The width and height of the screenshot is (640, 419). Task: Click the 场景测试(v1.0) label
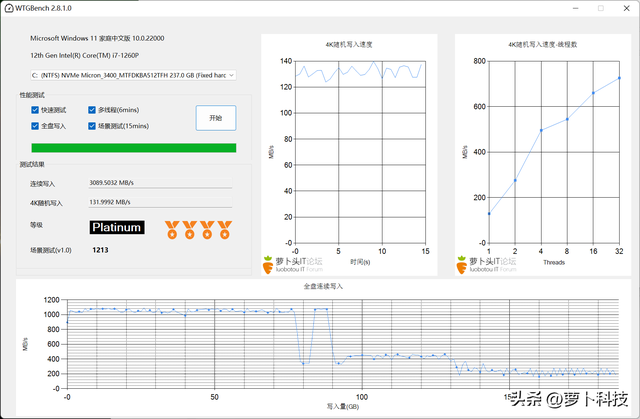(x=51, y=250)
